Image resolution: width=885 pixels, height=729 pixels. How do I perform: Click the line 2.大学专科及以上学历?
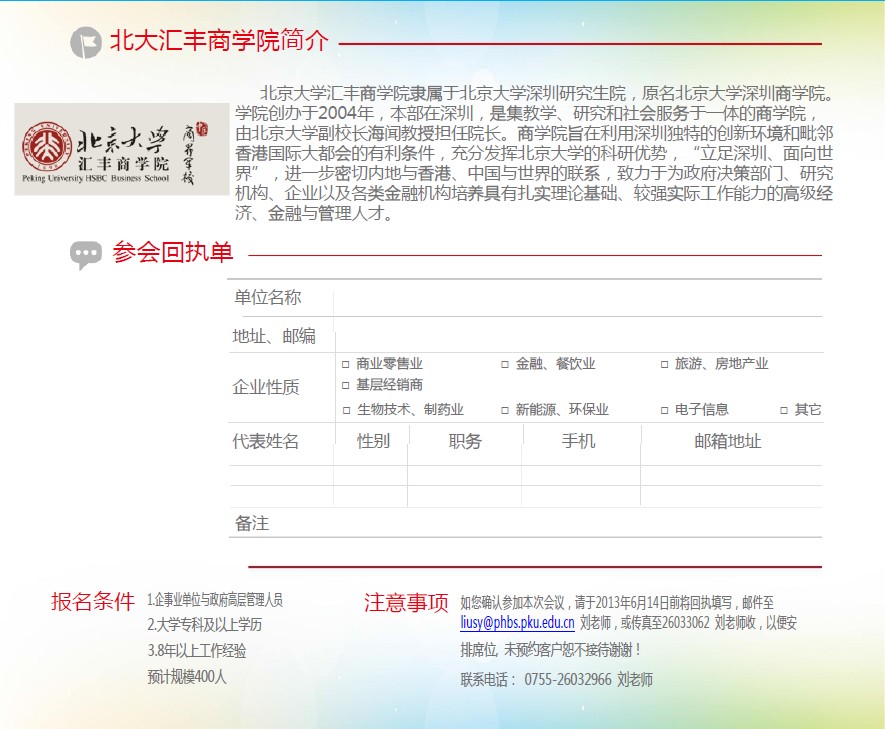205,625
